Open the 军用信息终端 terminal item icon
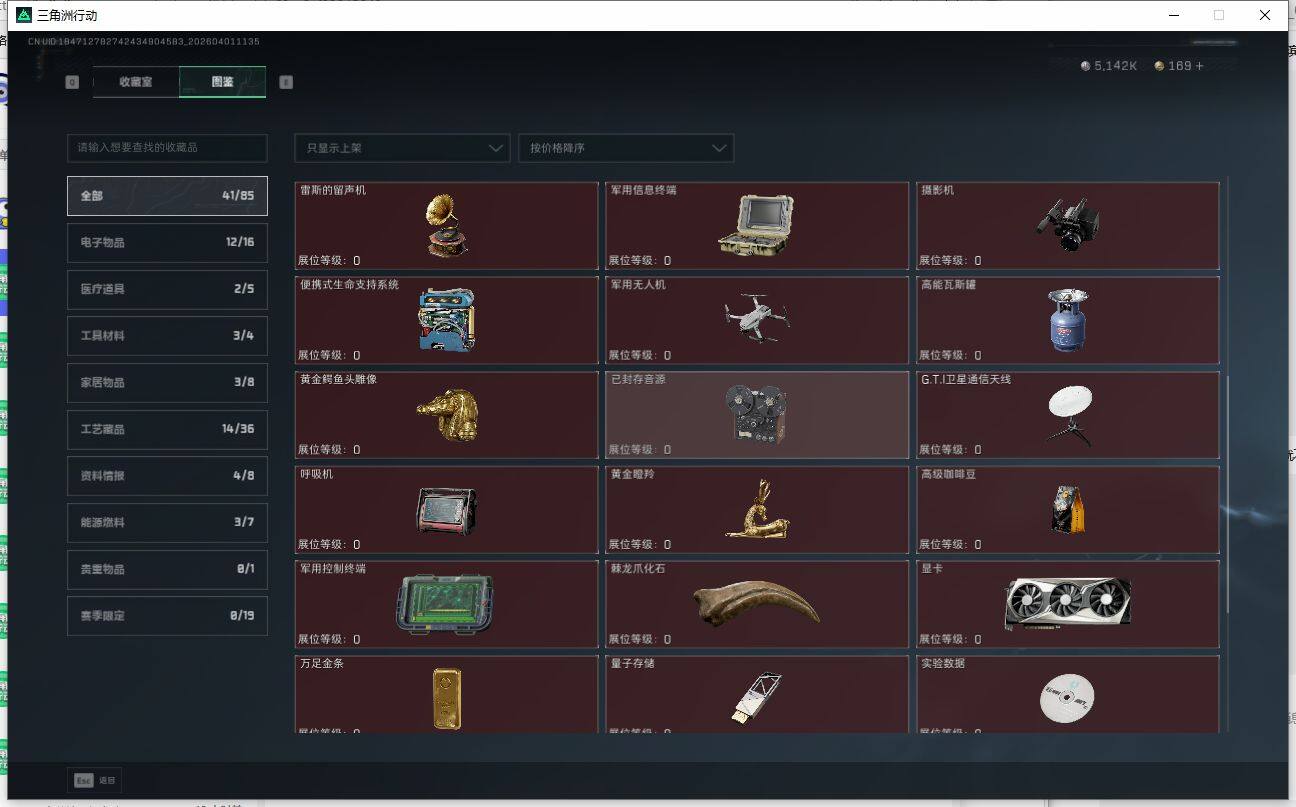Viewport: 1296px width, 807px height. (756, 224)
